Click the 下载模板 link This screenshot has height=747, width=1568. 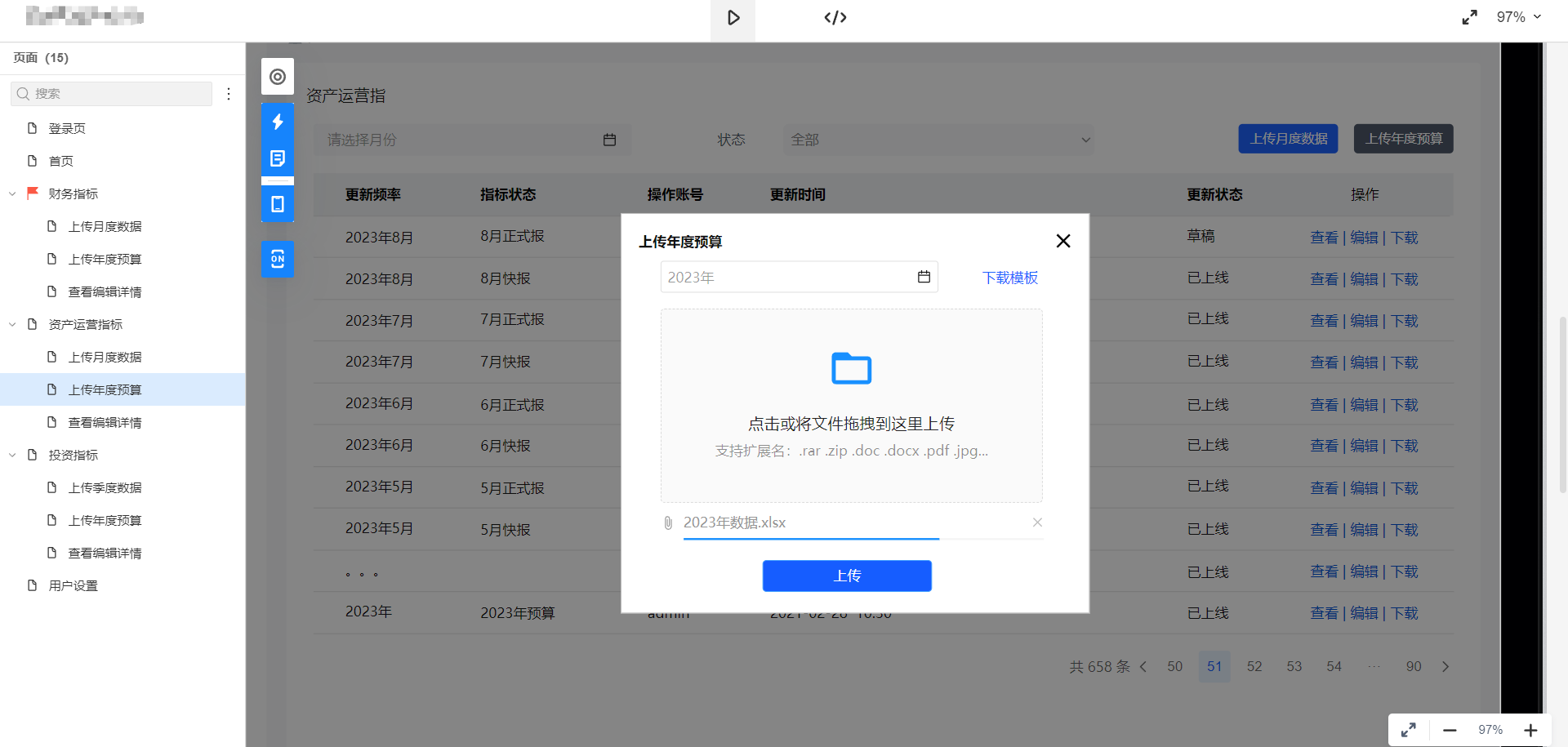point(1010,278)
